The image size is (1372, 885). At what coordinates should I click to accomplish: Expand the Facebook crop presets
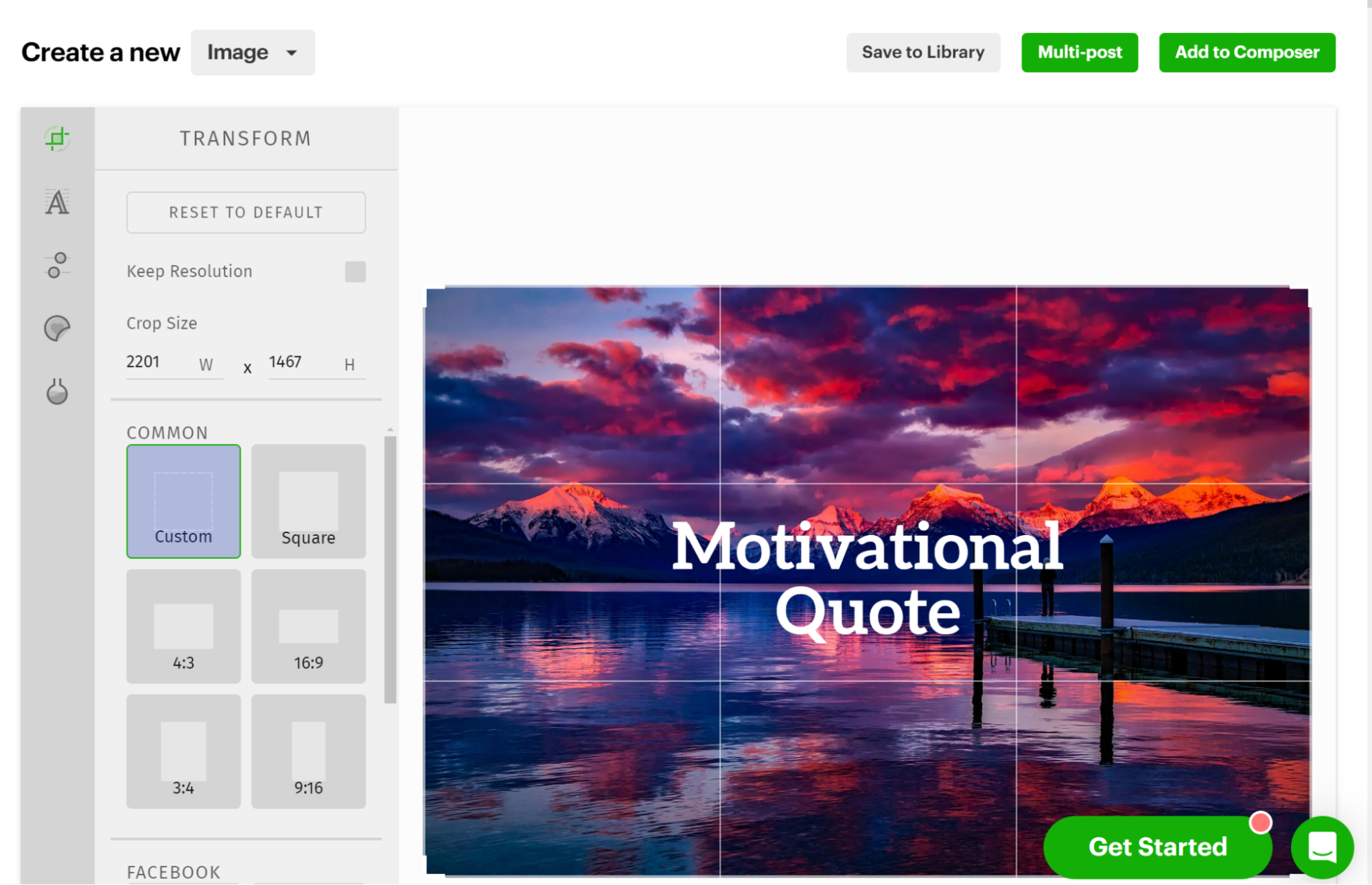(174, 870)
